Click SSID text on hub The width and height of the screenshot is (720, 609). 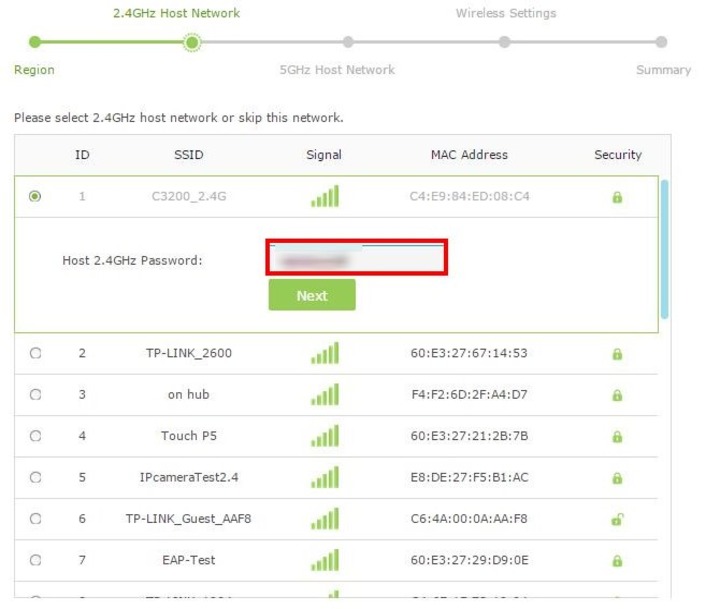tap(189, 395)
